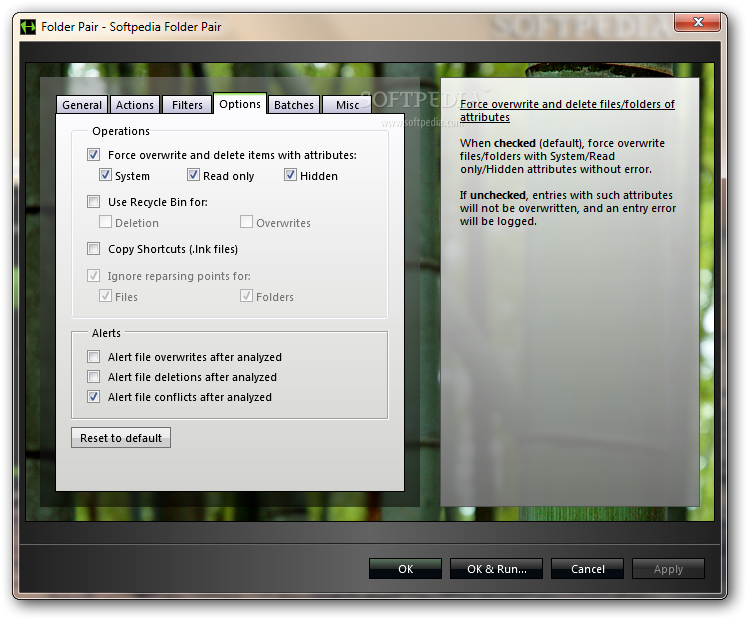Image resolution: width=748 pixels, height=620 pixels.
Task: Go to the Filters tab
Action: (x=187, y=105)
